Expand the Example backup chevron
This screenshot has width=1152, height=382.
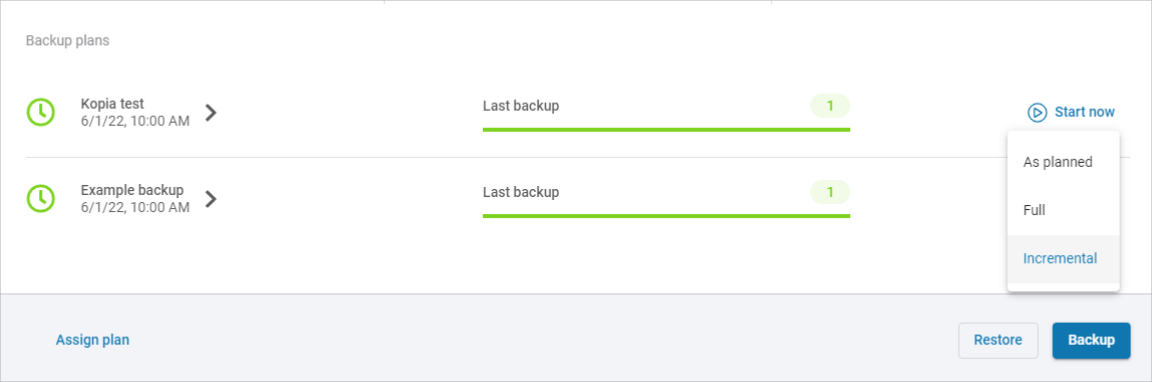pyautogui.click(x=211, y=199)
